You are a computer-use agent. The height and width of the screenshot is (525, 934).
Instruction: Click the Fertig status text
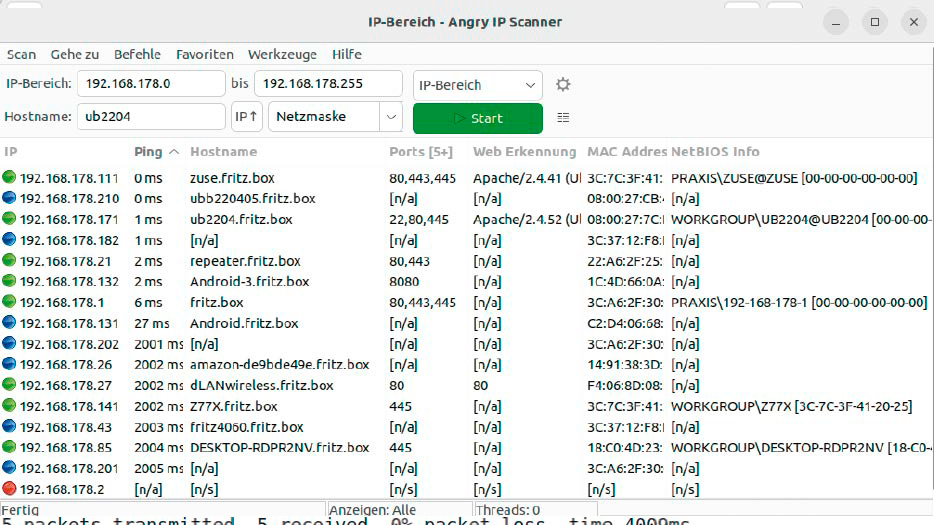pos(20,510)
